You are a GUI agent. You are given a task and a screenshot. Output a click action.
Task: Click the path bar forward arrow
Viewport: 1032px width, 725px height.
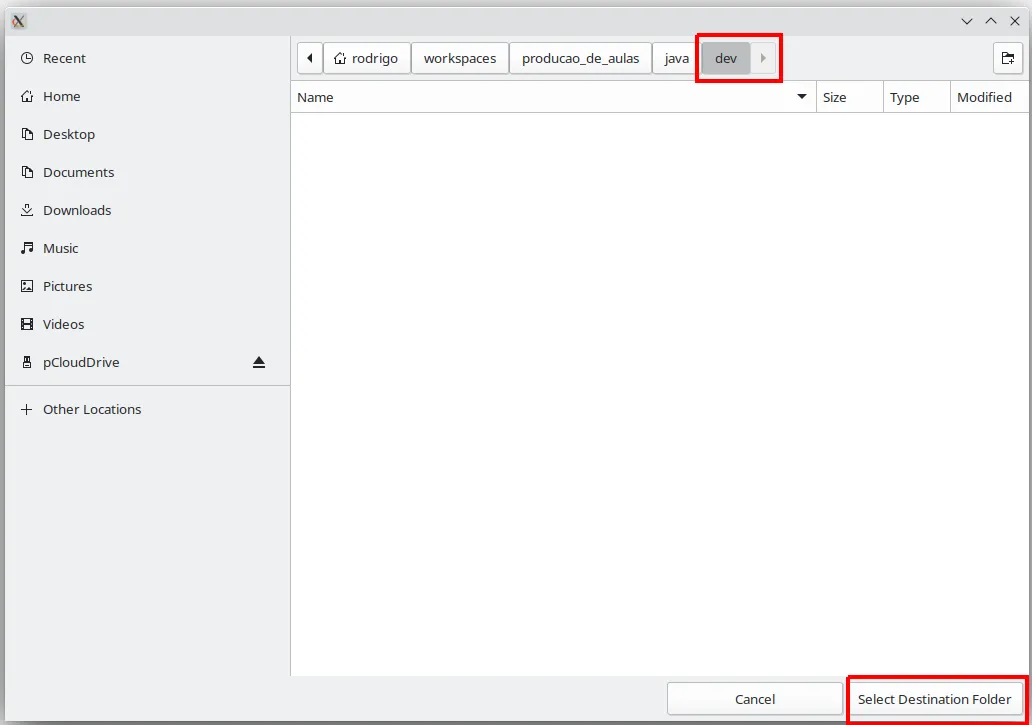click(763, 58)
